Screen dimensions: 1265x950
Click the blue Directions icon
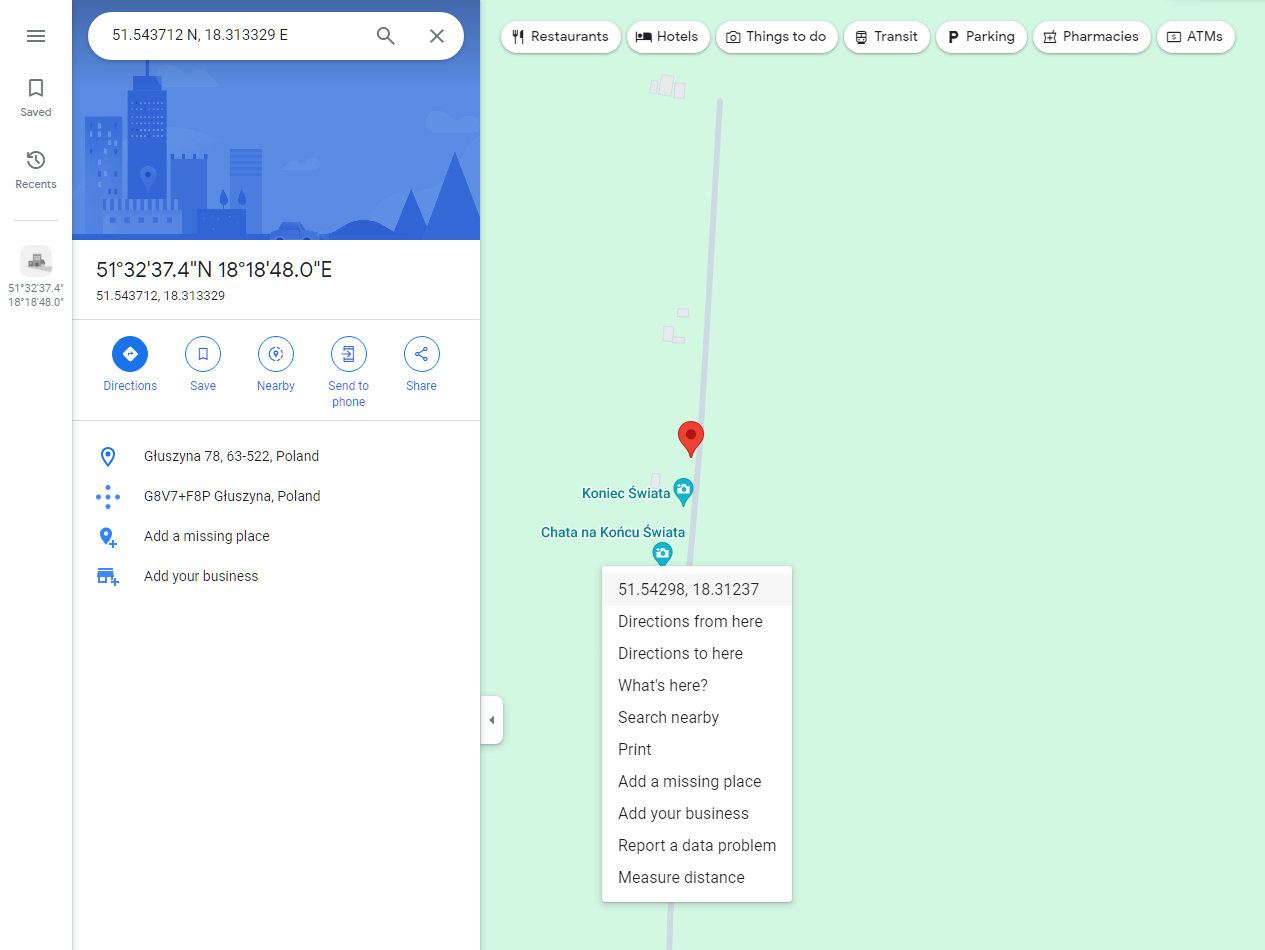(x=130, y=354)
